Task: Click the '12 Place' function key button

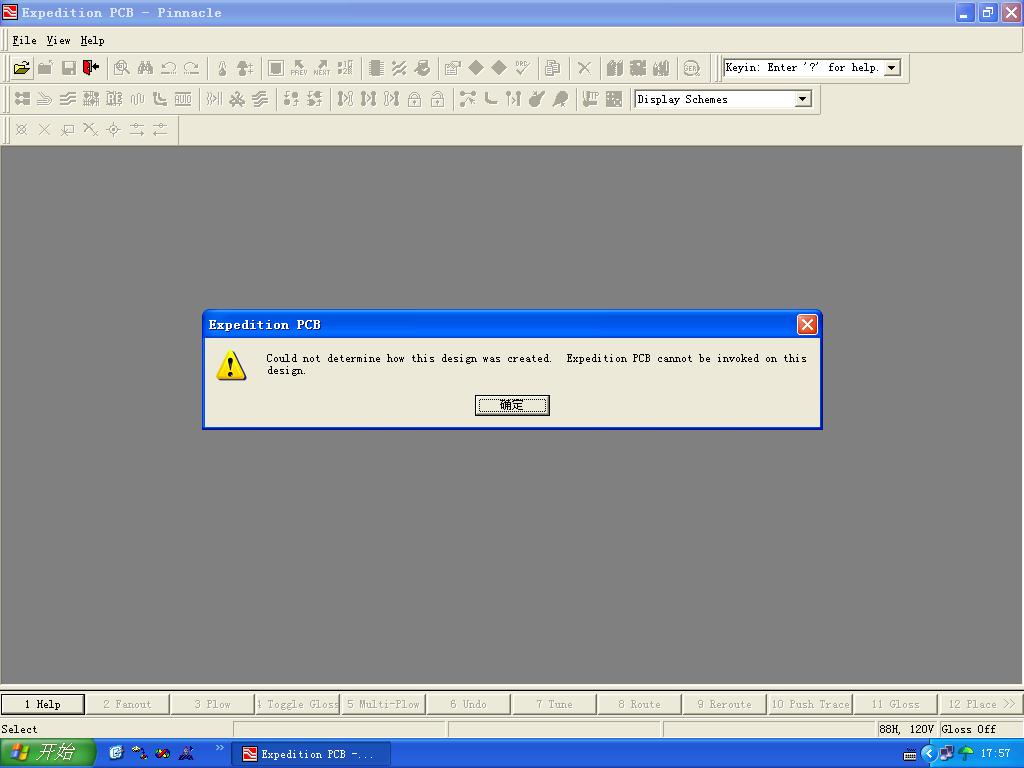Action: pos(980,704)
